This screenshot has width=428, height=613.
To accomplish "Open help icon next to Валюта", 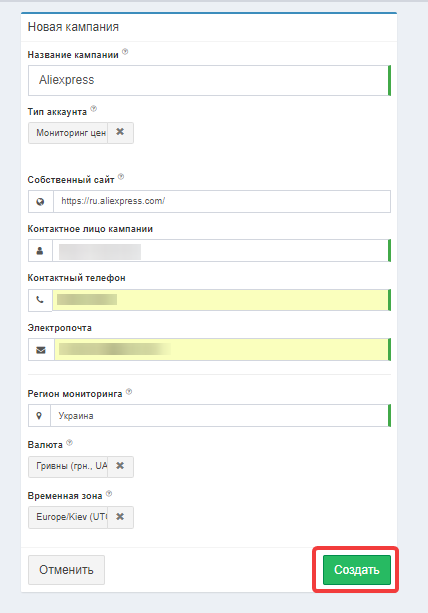I will [70, 443].
